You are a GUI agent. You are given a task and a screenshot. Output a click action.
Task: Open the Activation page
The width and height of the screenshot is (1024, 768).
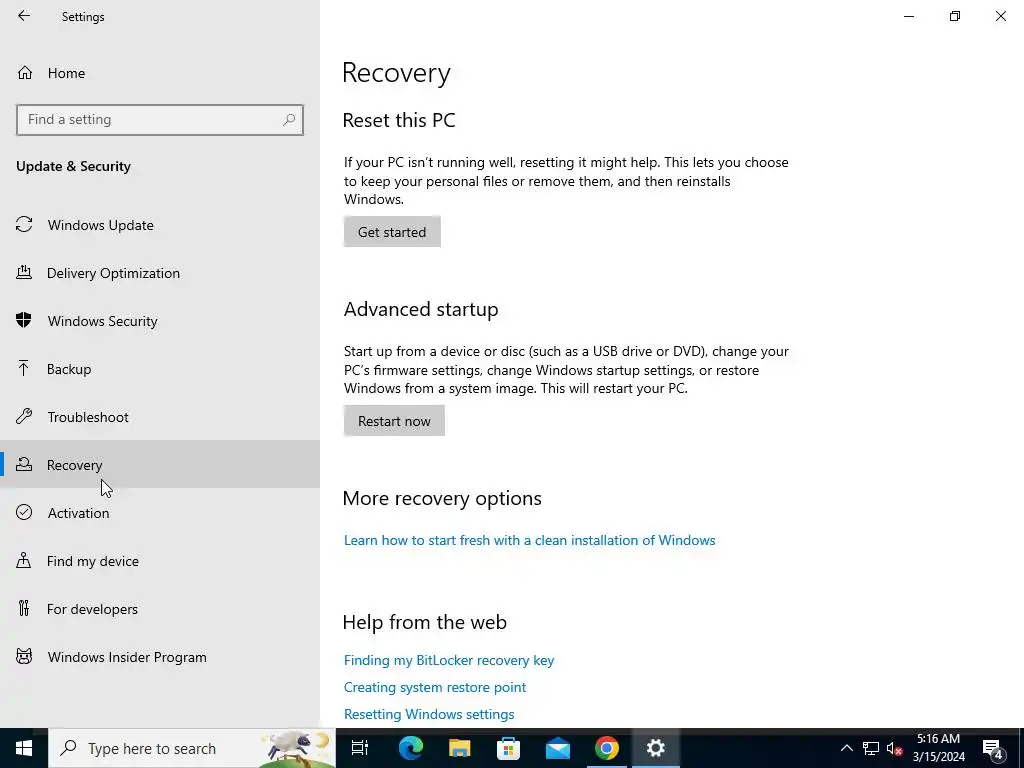click(160, 513)
